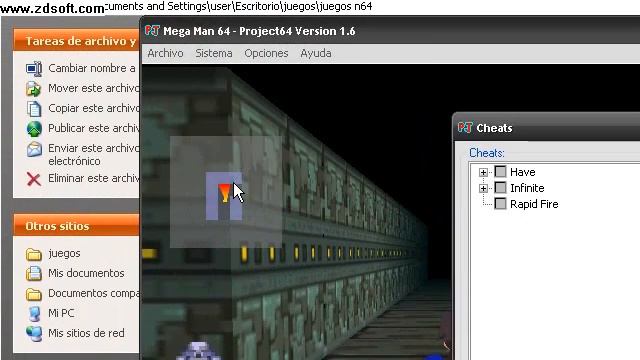
Task: Click the Cheats dialog title bar
Action: click(x=547, y=128)
